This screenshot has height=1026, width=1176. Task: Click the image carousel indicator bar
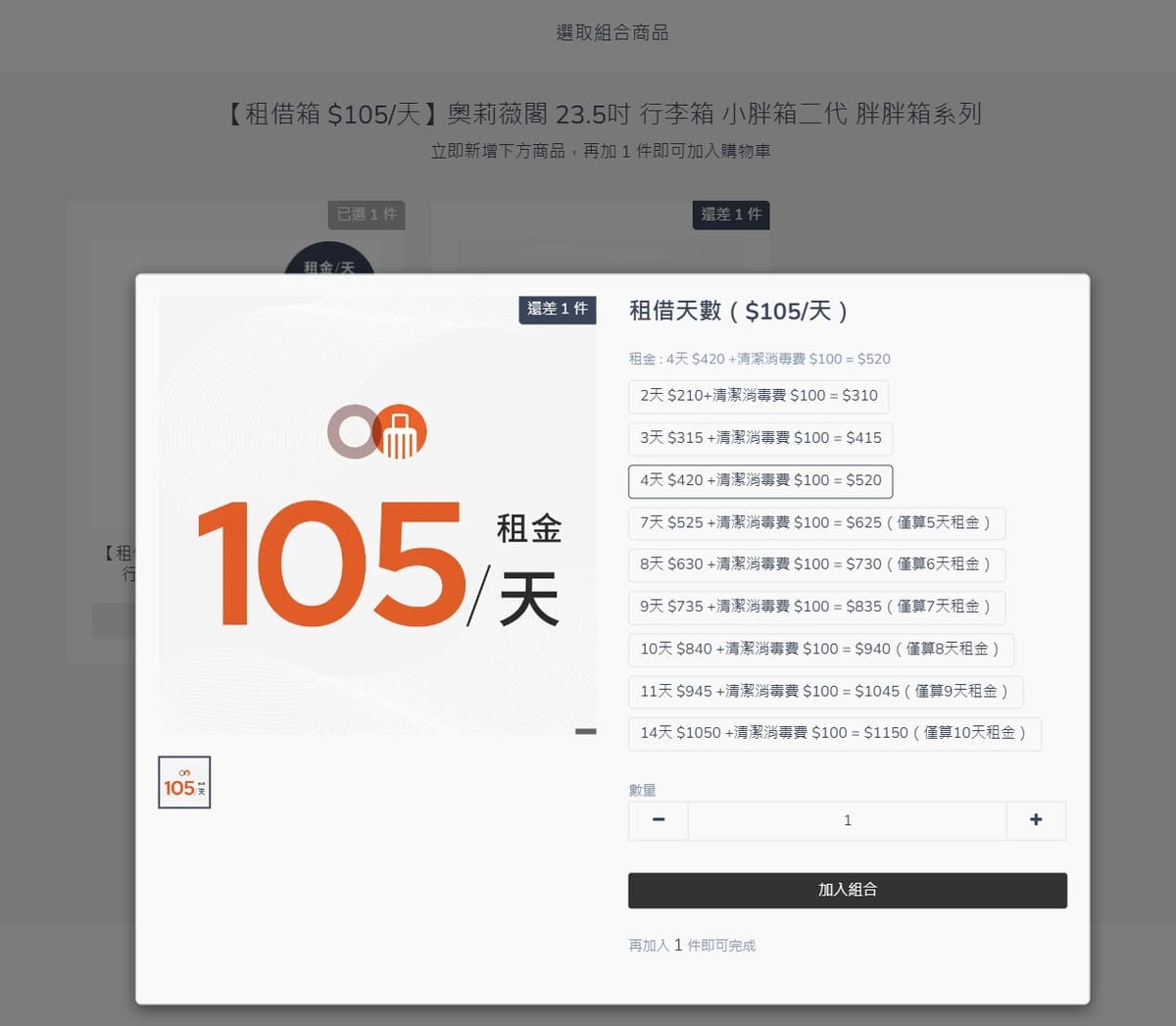point(585,731)
